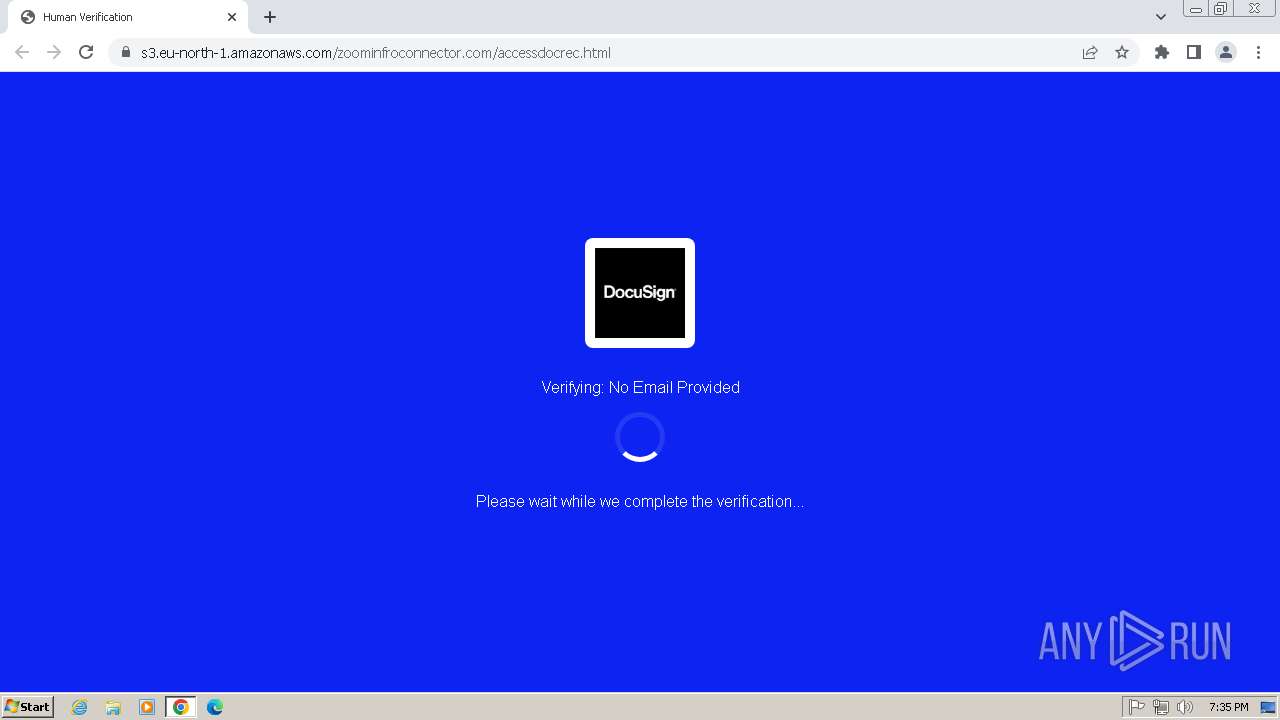Select Chrome in the taskbar
Screen dimensions: 1280x720
181,707
